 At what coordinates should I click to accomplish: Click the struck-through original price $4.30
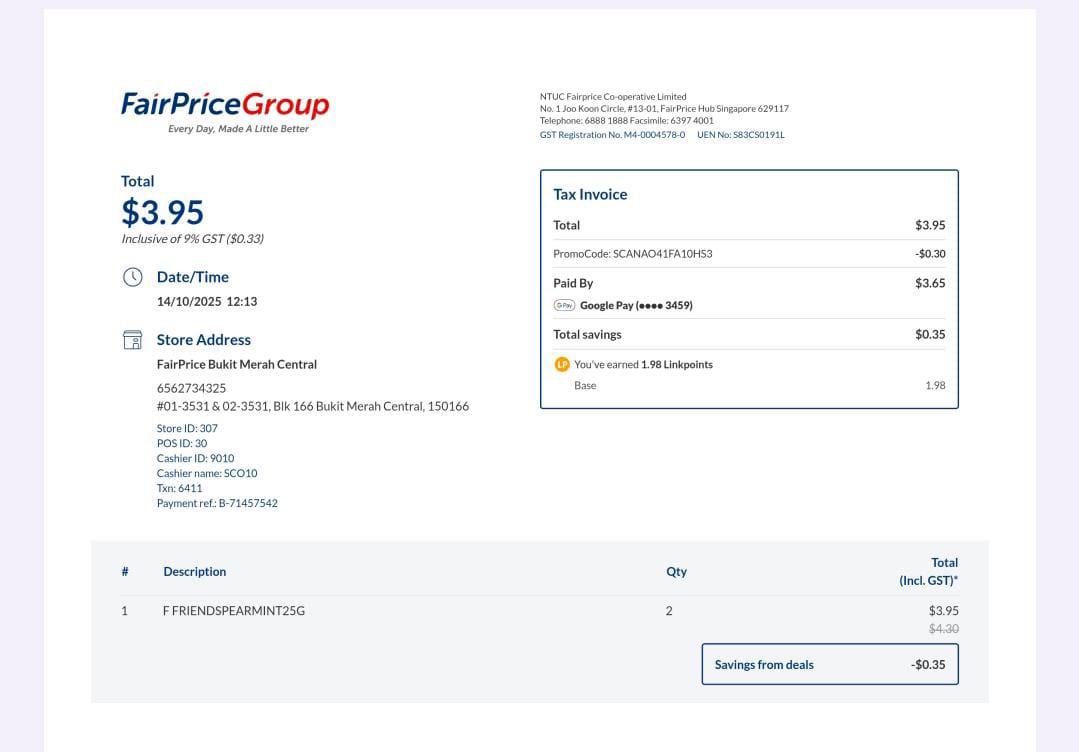pos(943,629)
